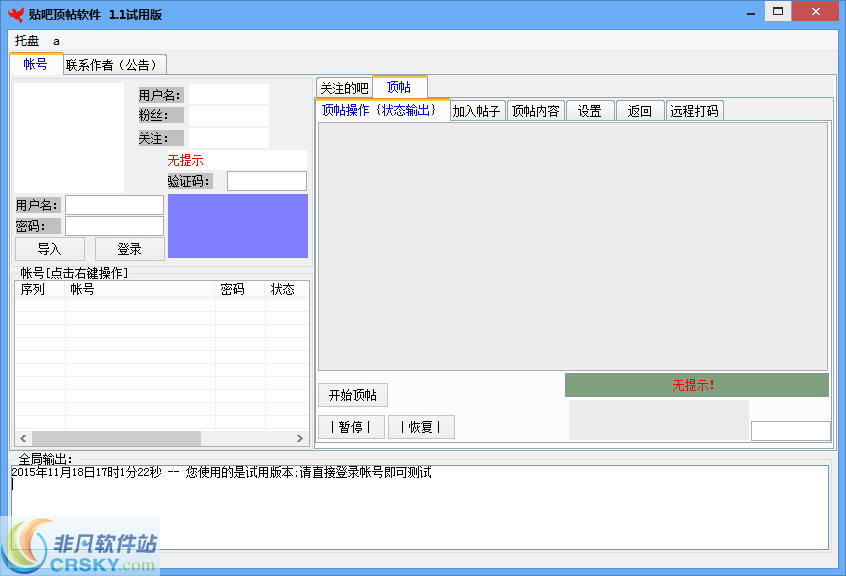
Task: Open the 设置 sub-tab
Action: (590, 111)
